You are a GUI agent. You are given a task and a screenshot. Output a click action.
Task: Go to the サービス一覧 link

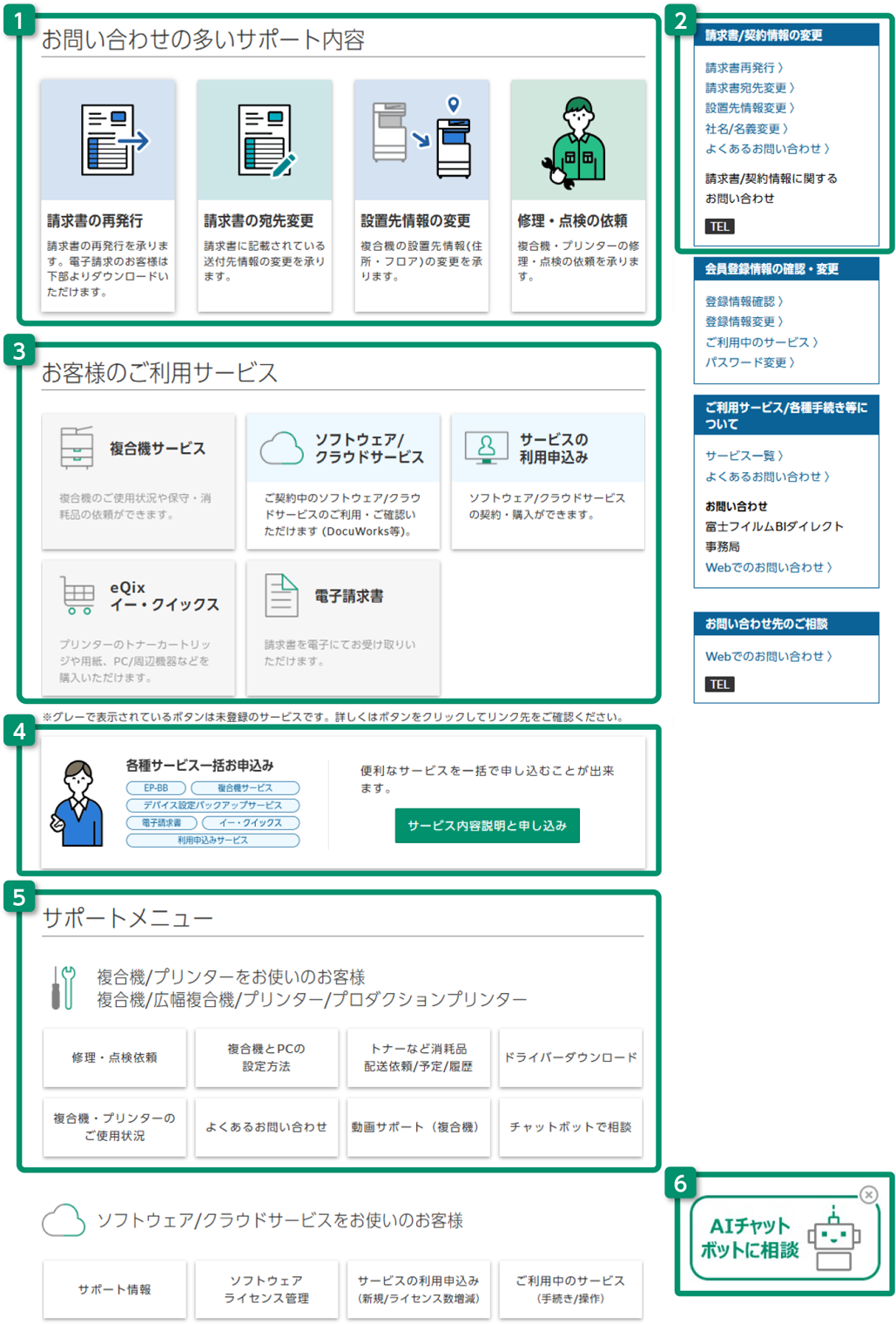(743, 456)
